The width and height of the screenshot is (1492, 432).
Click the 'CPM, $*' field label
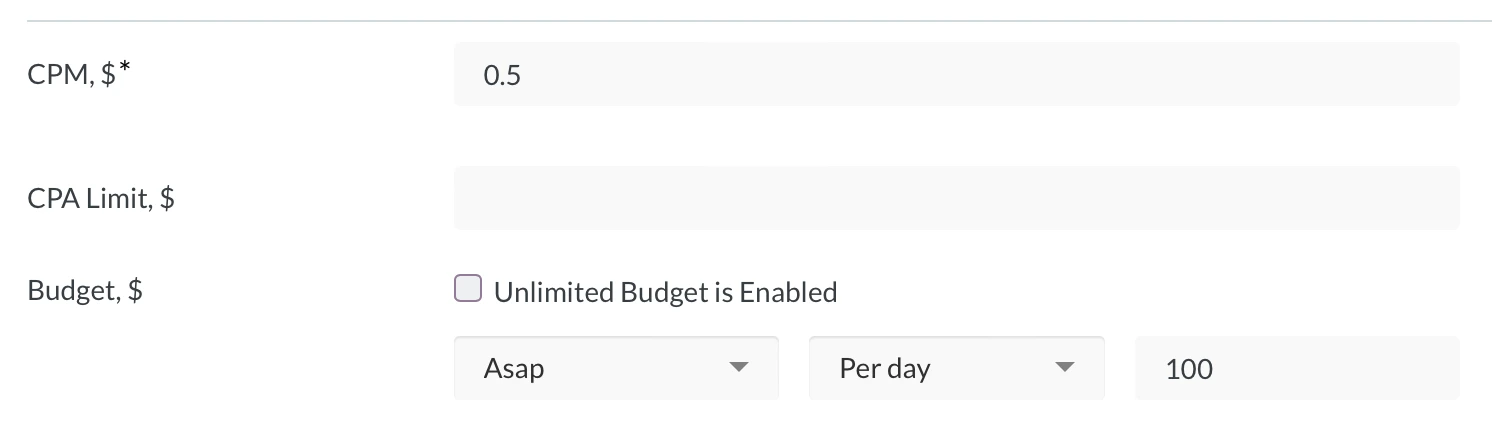coord(80,73)
